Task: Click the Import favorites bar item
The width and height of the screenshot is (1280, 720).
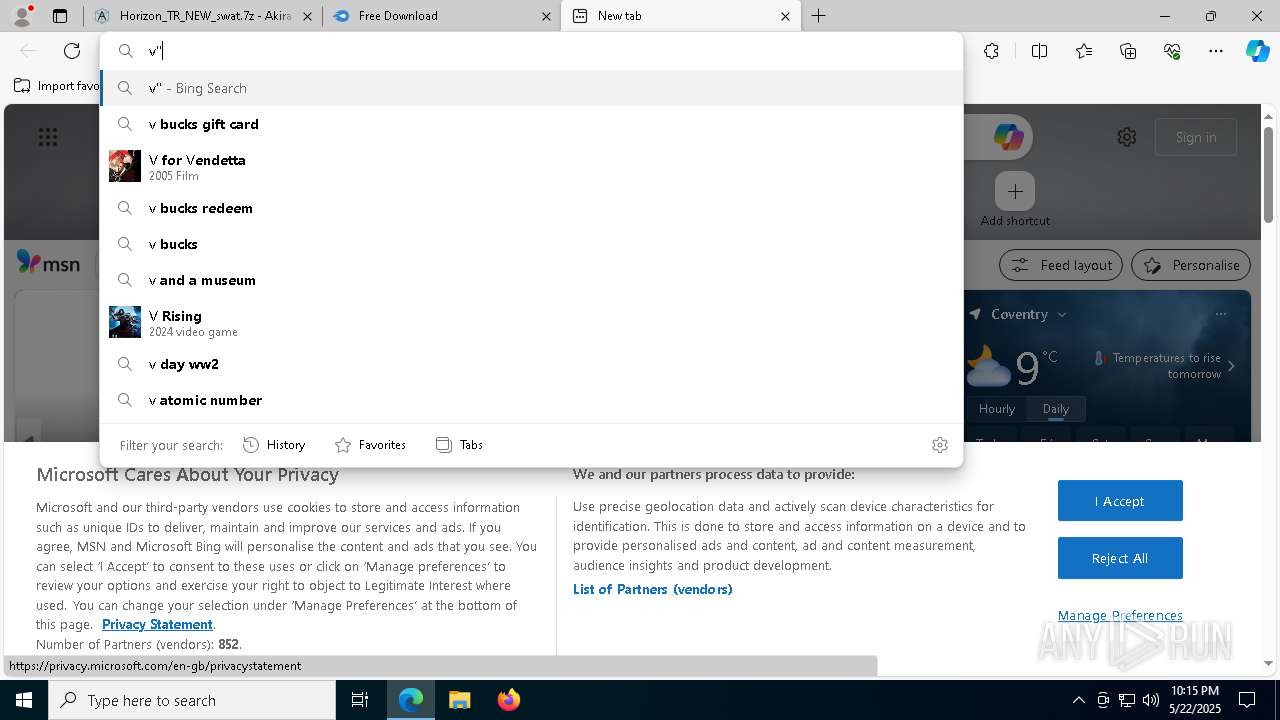Action: [x=56, y=86]
